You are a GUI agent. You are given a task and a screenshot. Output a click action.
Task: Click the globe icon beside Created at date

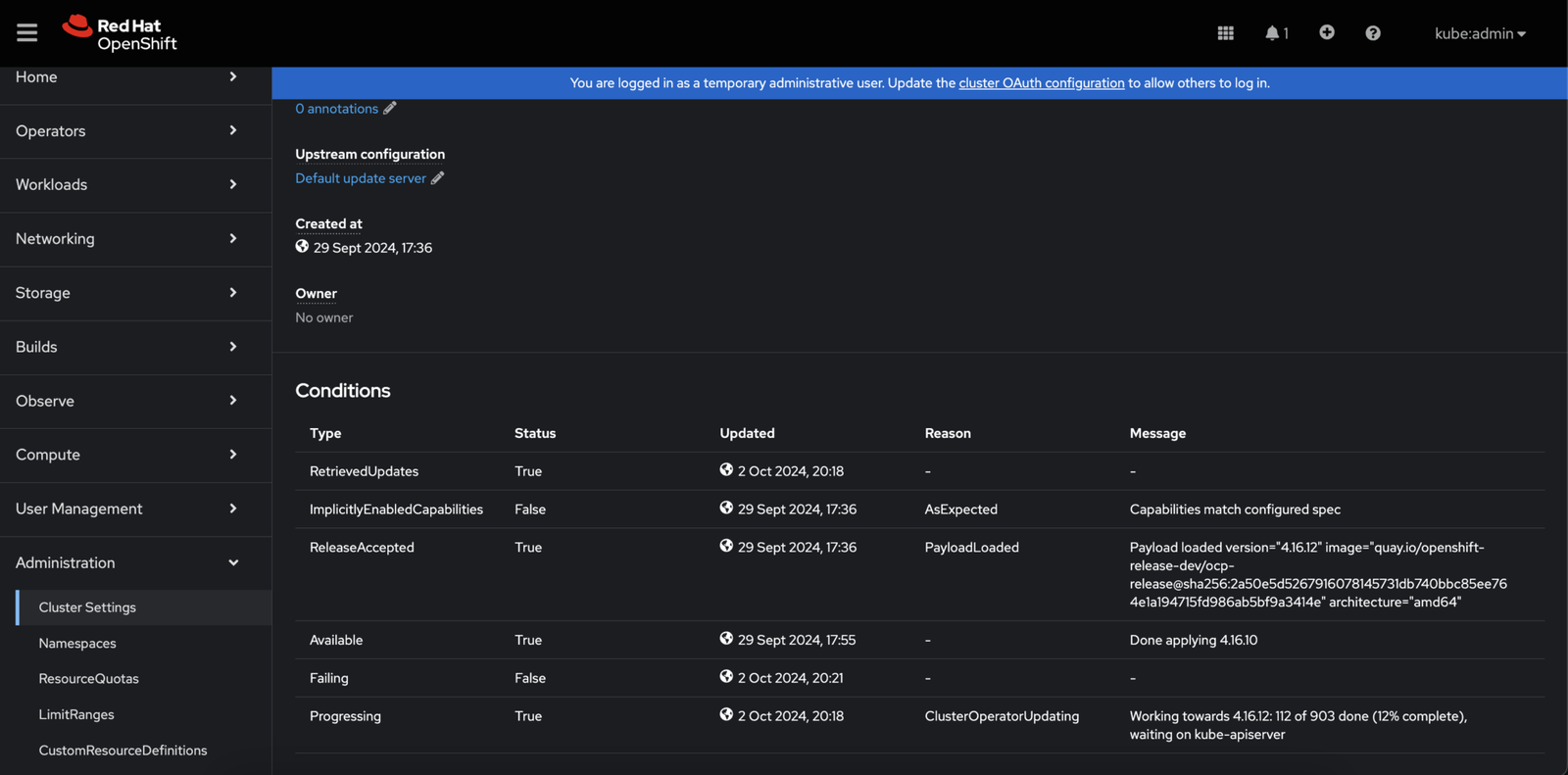click(302, 247)
